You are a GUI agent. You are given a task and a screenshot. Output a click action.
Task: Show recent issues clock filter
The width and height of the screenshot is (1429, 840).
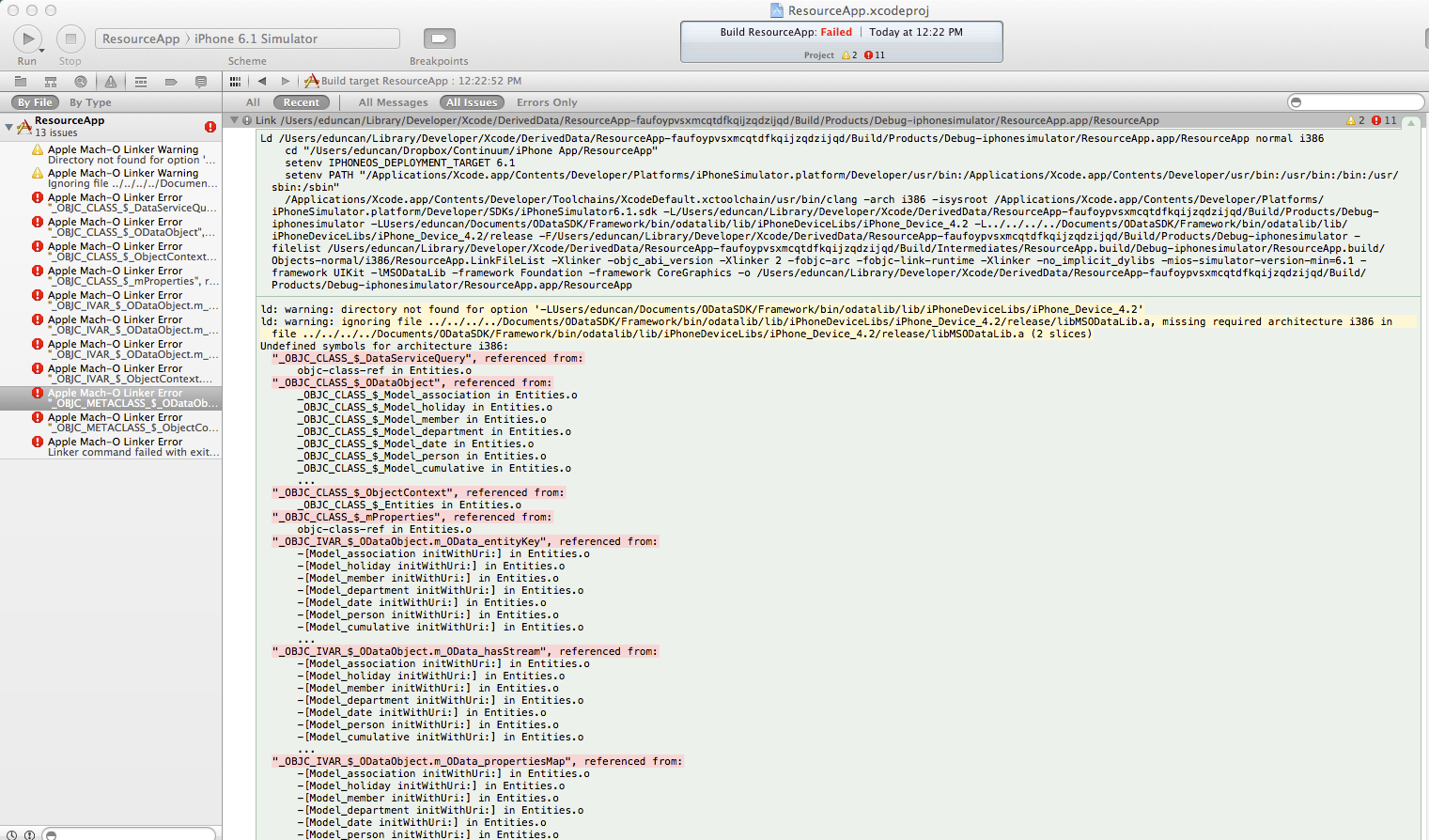(x=11, y=834)
